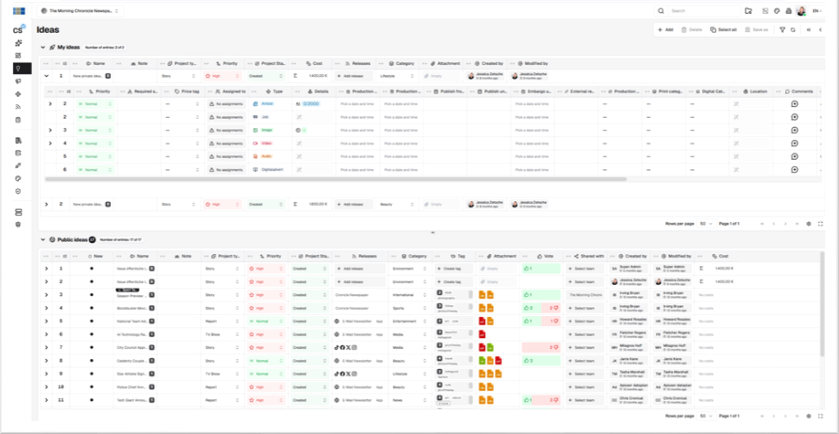Click the megaphone icon in sidebar
The width and height of the screenshot is (839, 434).
pos(18,81)
